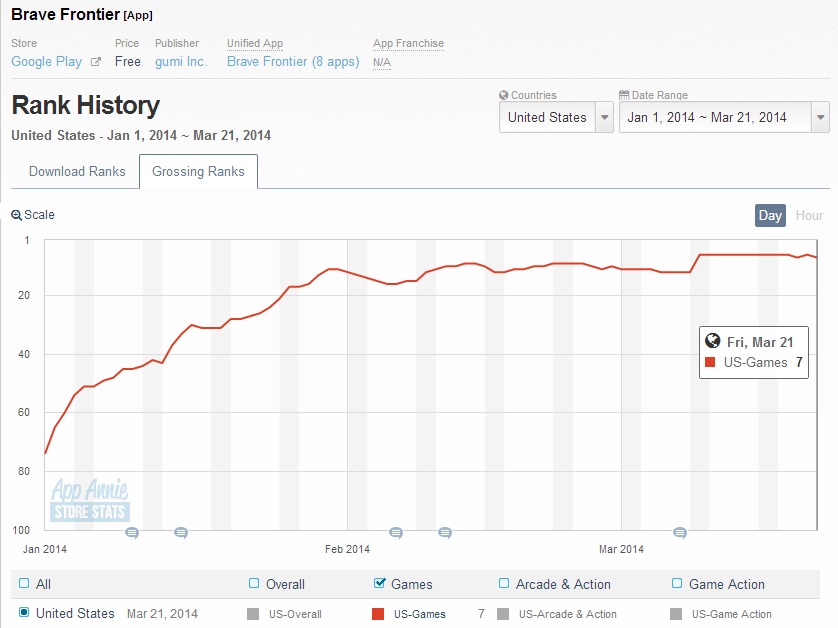Click the globe icon beside Countries

503,95
